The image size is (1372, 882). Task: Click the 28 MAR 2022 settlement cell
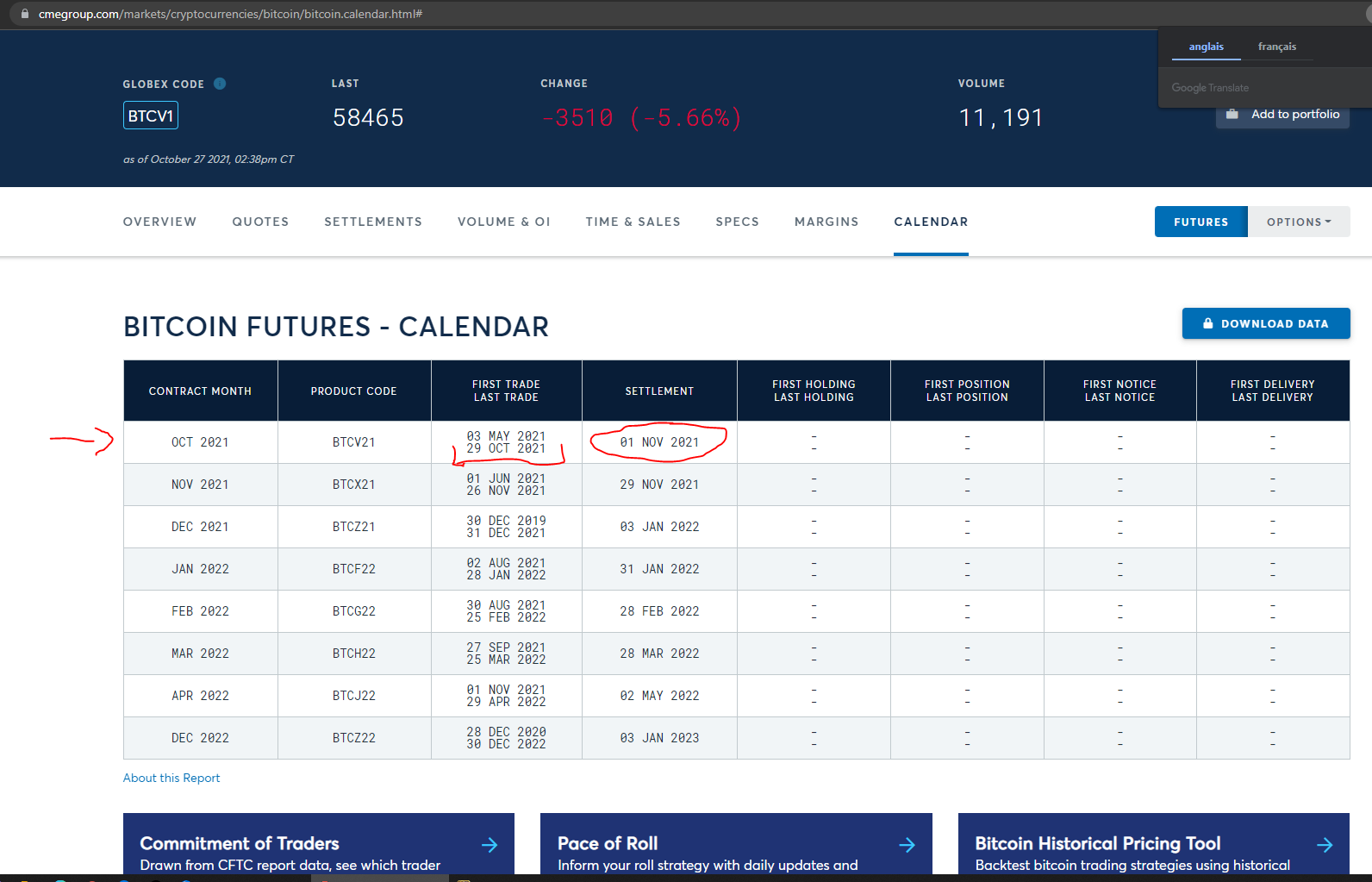click(x=659, y=654)
